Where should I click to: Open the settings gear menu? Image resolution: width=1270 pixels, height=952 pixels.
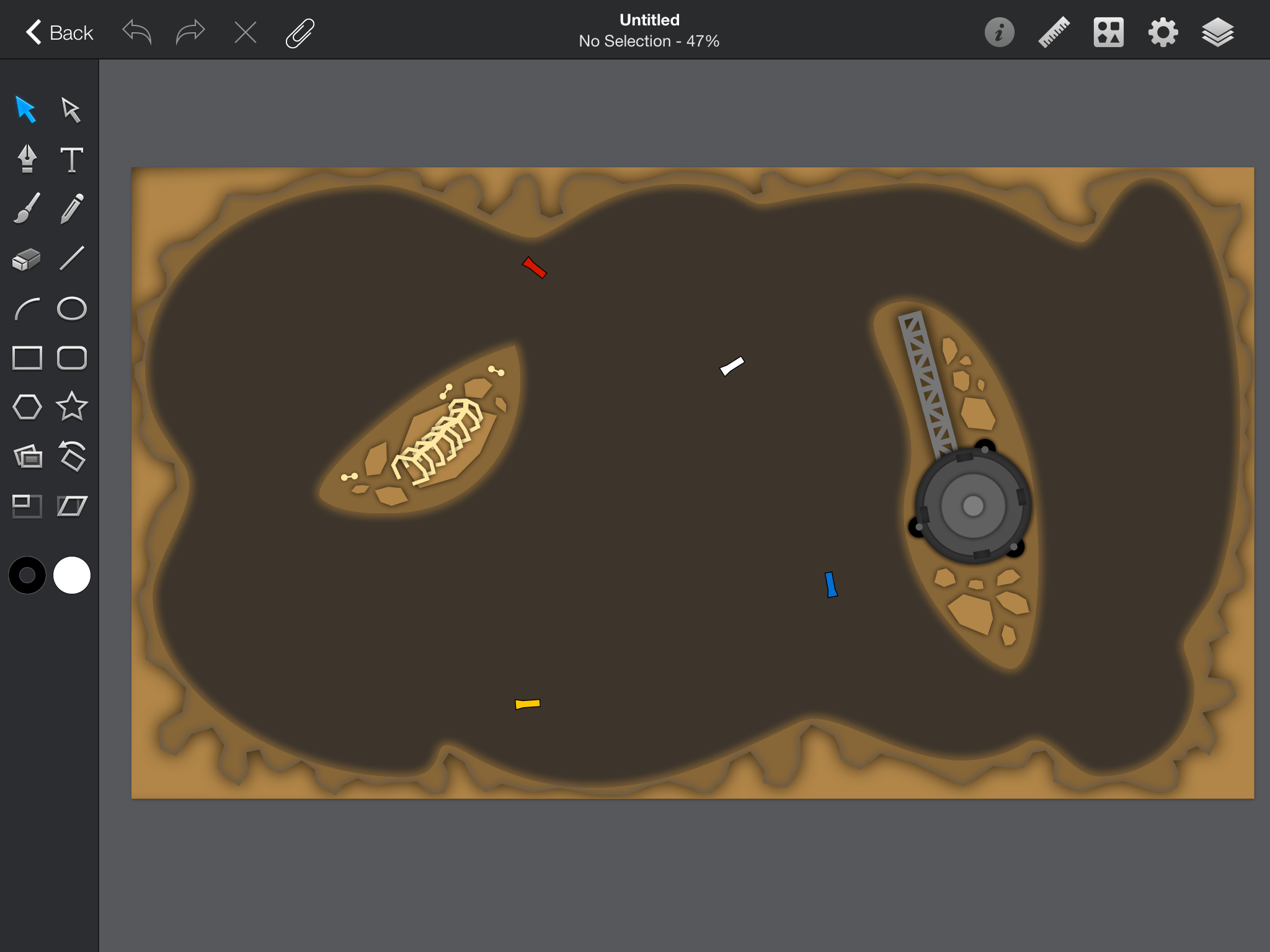[1163, 32]
